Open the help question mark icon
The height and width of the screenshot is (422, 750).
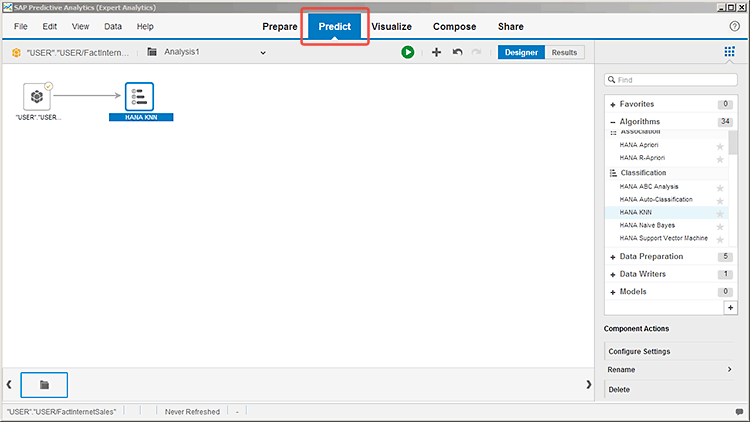coord(735,26)
